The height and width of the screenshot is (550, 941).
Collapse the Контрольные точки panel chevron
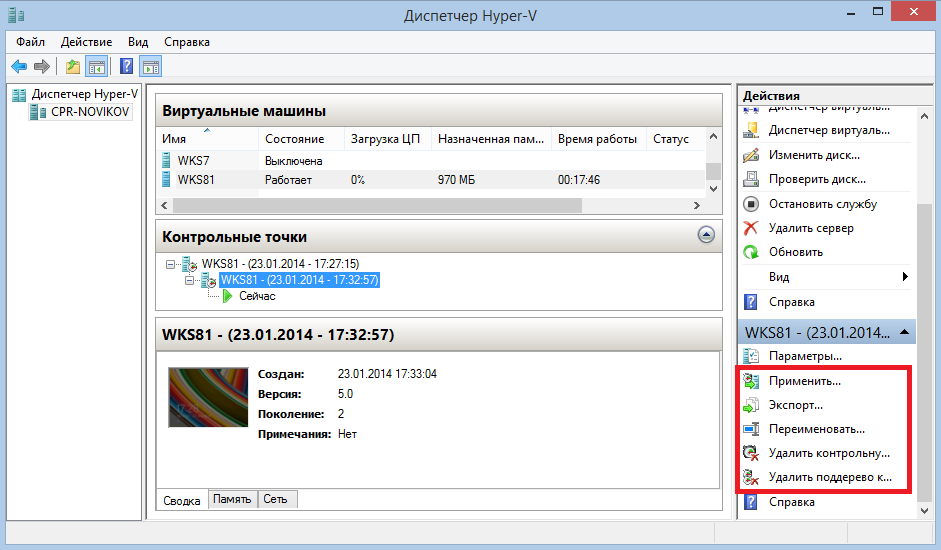(706, 236)
